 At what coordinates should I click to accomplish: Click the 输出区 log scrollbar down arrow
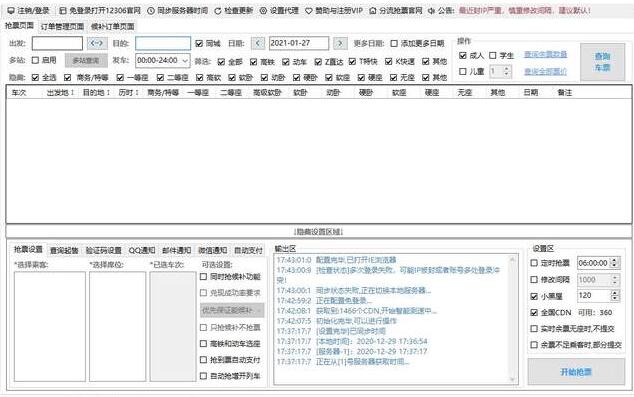(512, 379)
